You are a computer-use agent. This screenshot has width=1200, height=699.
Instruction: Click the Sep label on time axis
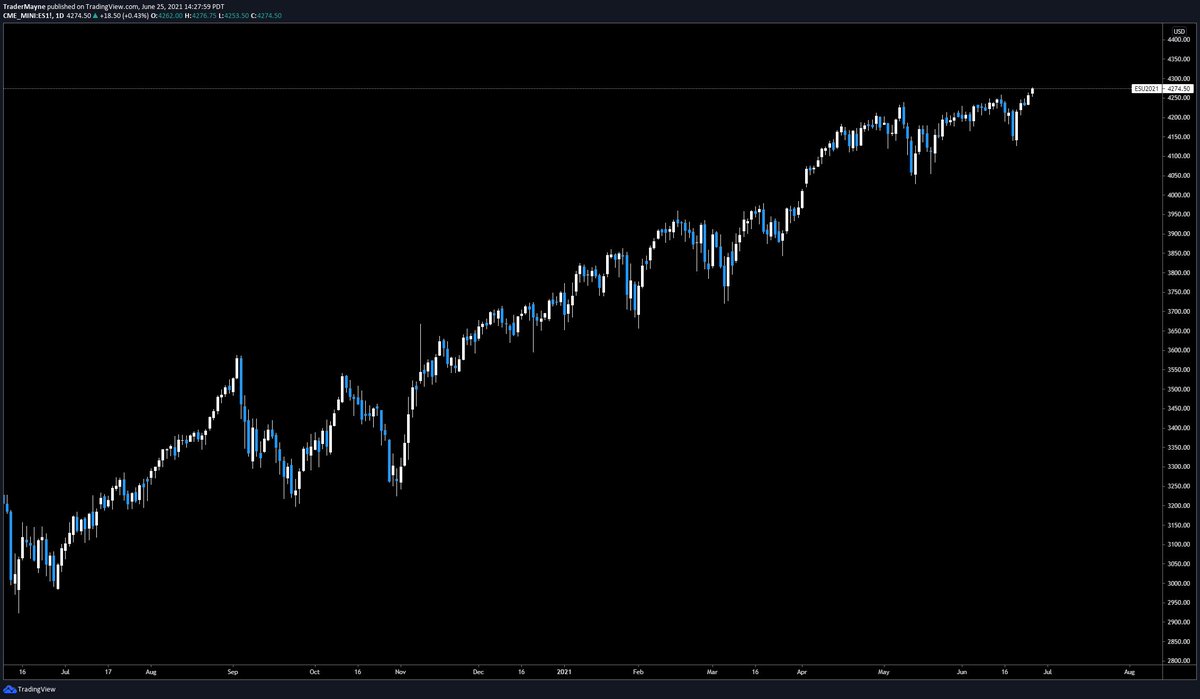(233, 674)
